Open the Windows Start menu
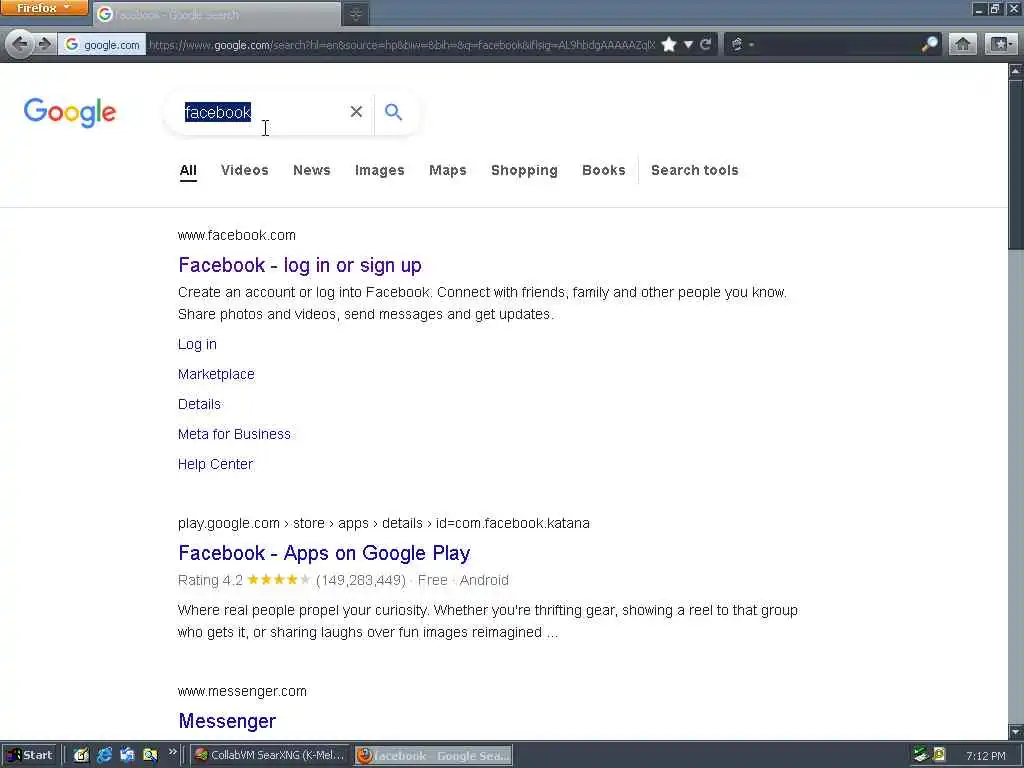The image size is (1024, 768). tap(30, 756)
